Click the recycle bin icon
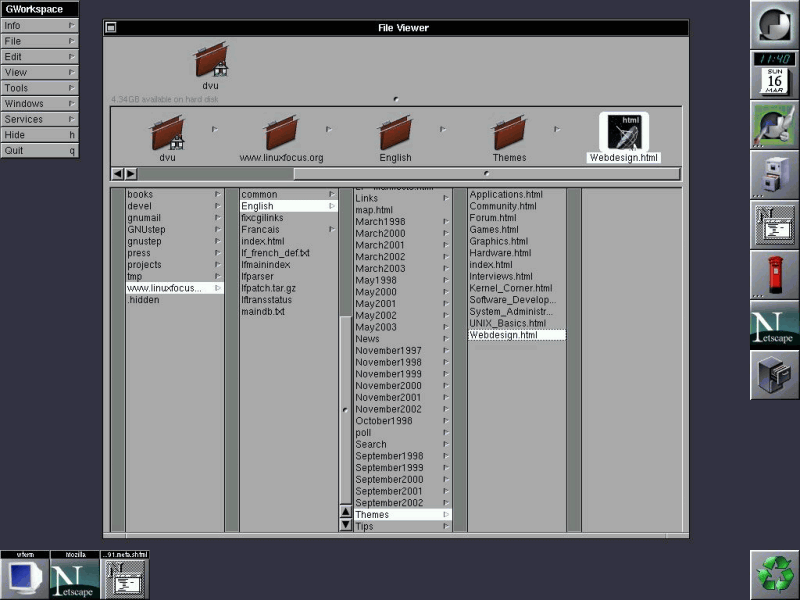Image resolution: width=800 pixels, height=600 pixels. tap(775, 574)
